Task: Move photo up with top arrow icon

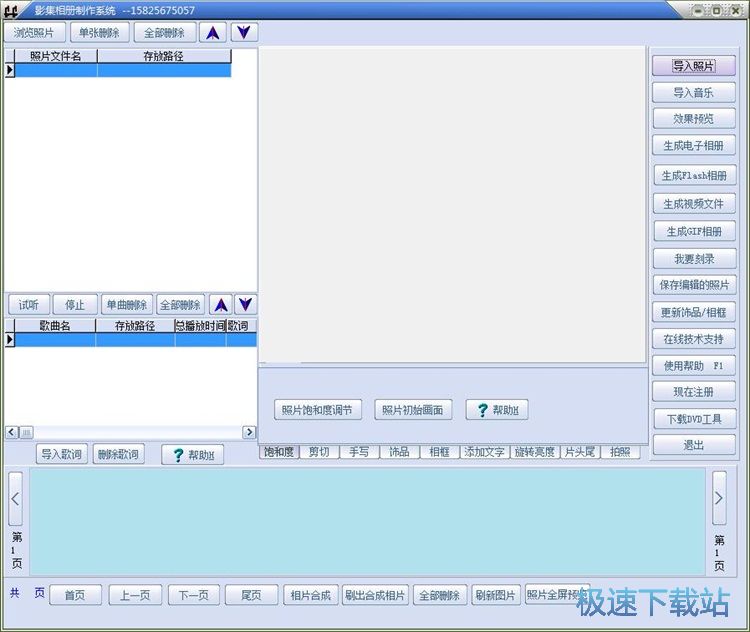Action: [x=213, y=33]
